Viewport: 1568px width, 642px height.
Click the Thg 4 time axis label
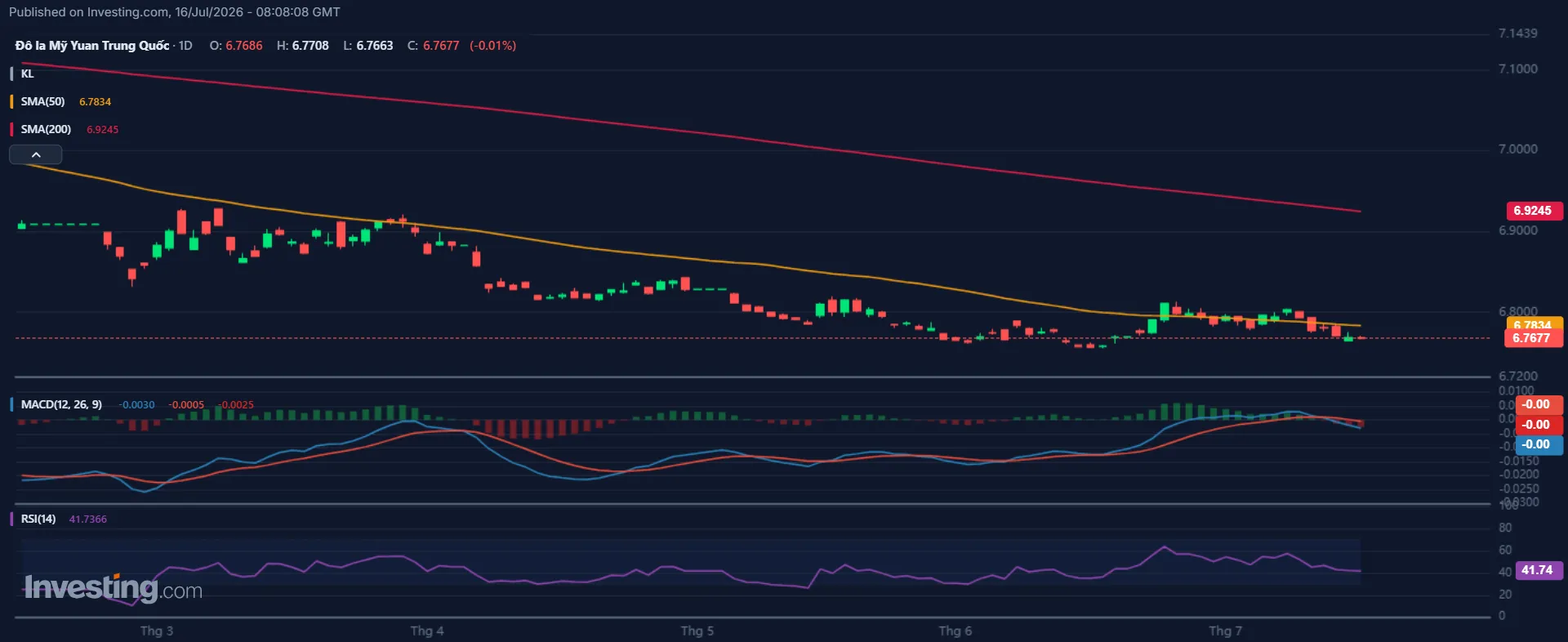[426, 631]
